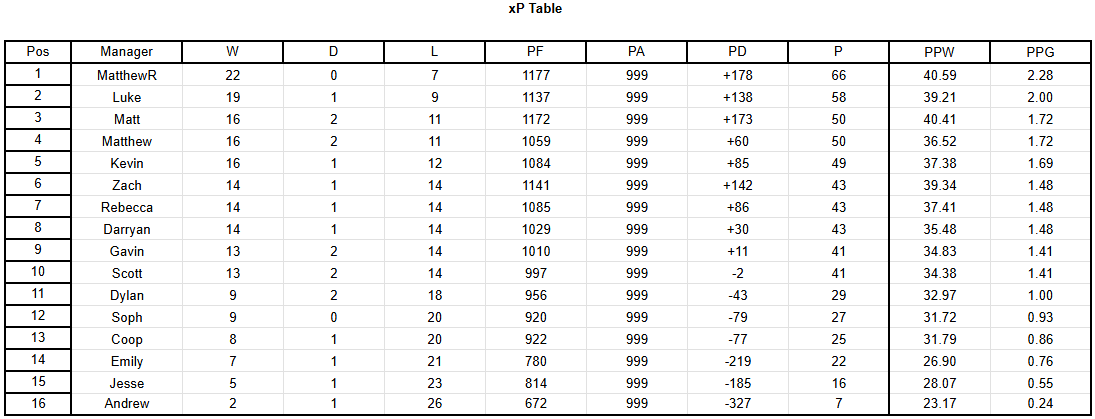The height and width of the screenshot is (419, 1095).
Task: Click Darryan's manager cell
Action: click(x=126, y=229)
